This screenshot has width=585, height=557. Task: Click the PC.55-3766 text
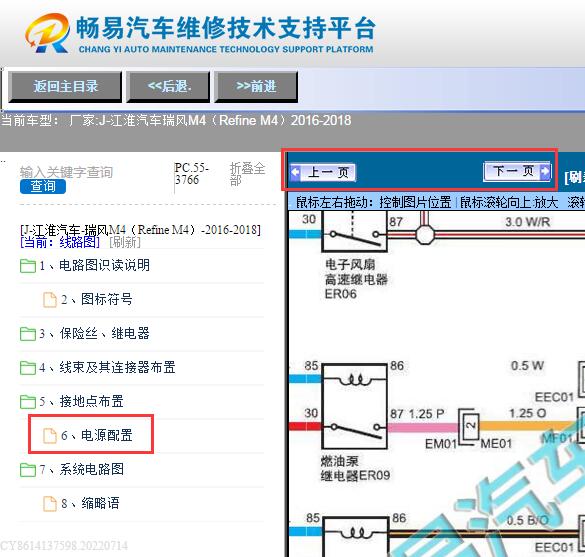click(x=191, y=173)
